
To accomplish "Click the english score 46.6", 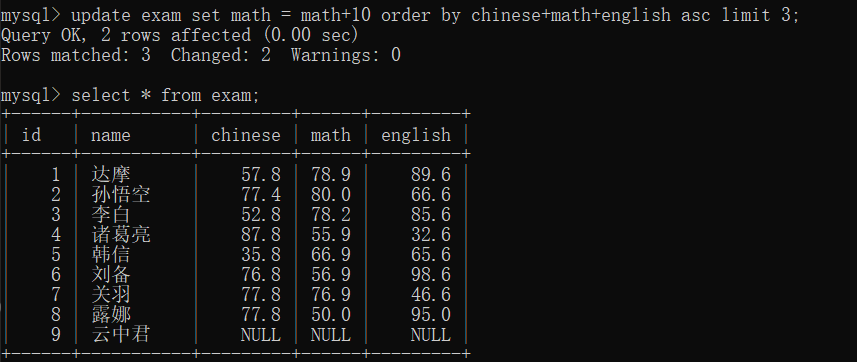I will point(431,295).
